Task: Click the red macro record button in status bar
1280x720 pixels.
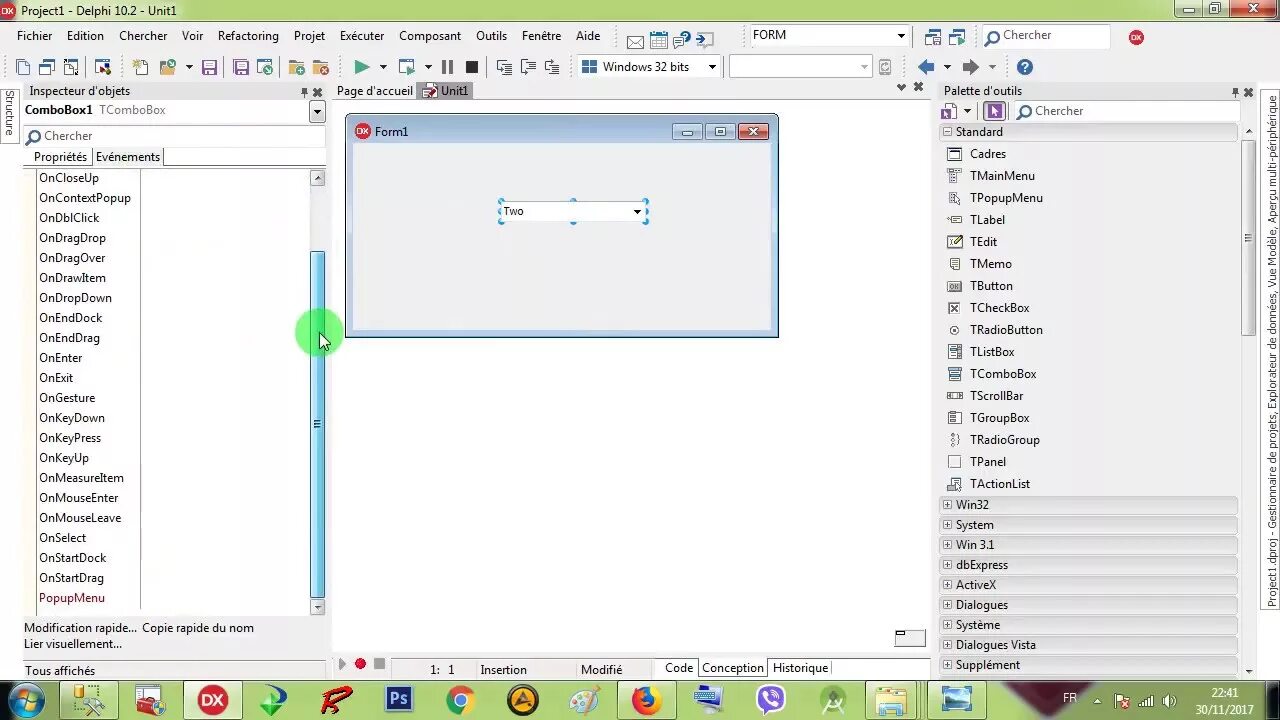Action: coord(360,664)
